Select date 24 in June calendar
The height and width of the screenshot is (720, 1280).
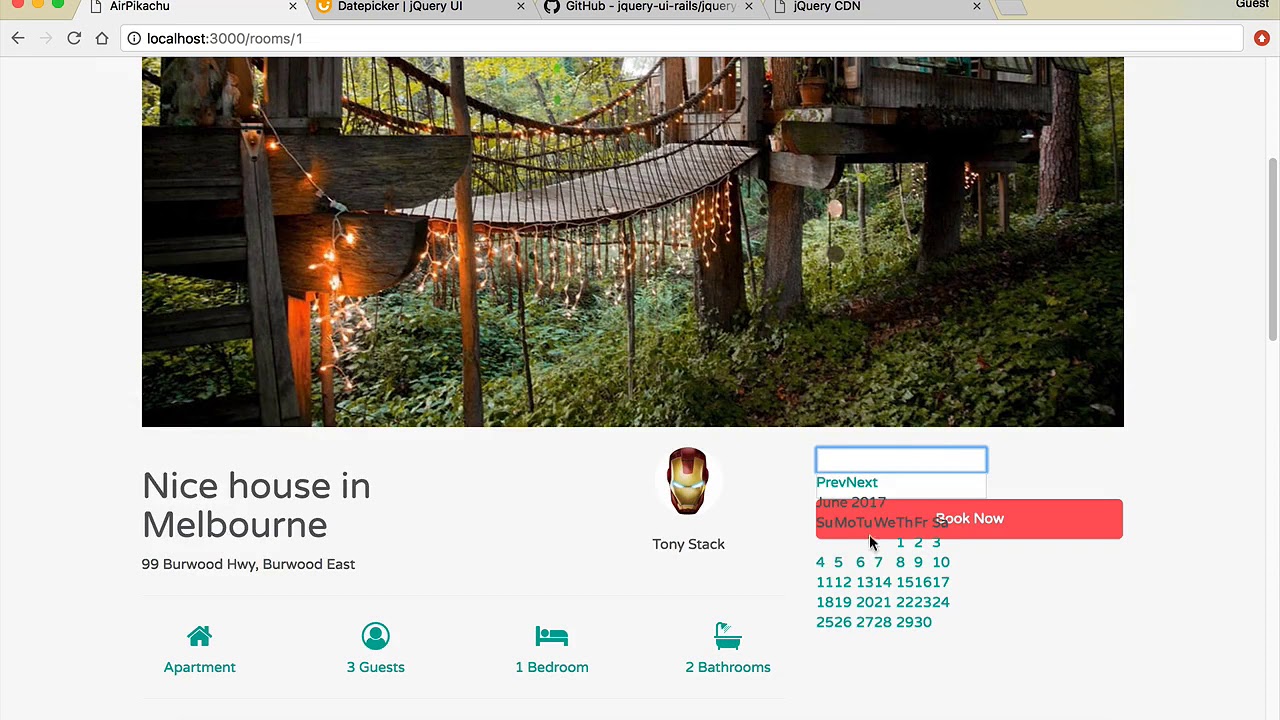point(941,602)
